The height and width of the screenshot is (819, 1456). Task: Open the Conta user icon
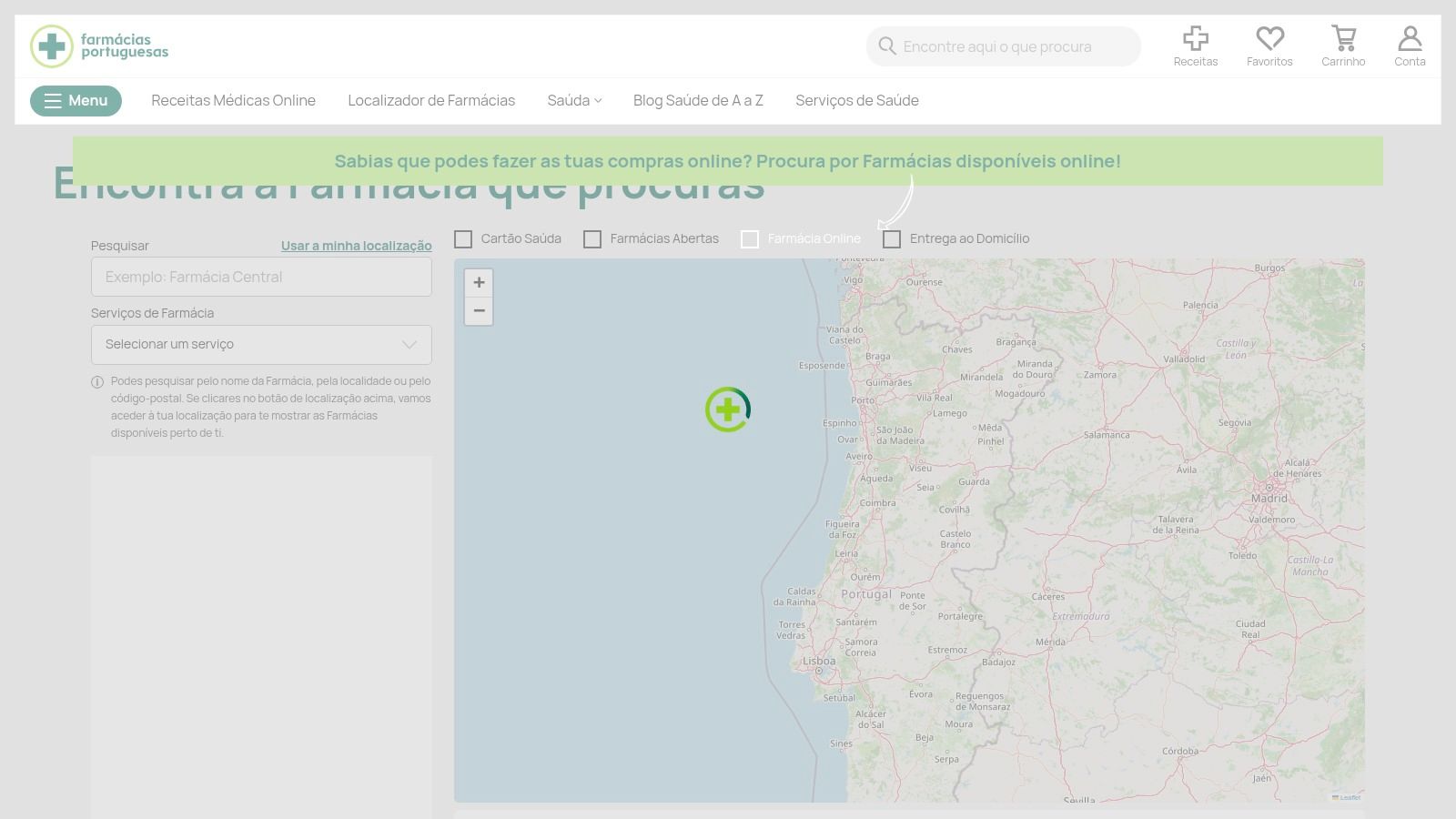[1410, 38]
